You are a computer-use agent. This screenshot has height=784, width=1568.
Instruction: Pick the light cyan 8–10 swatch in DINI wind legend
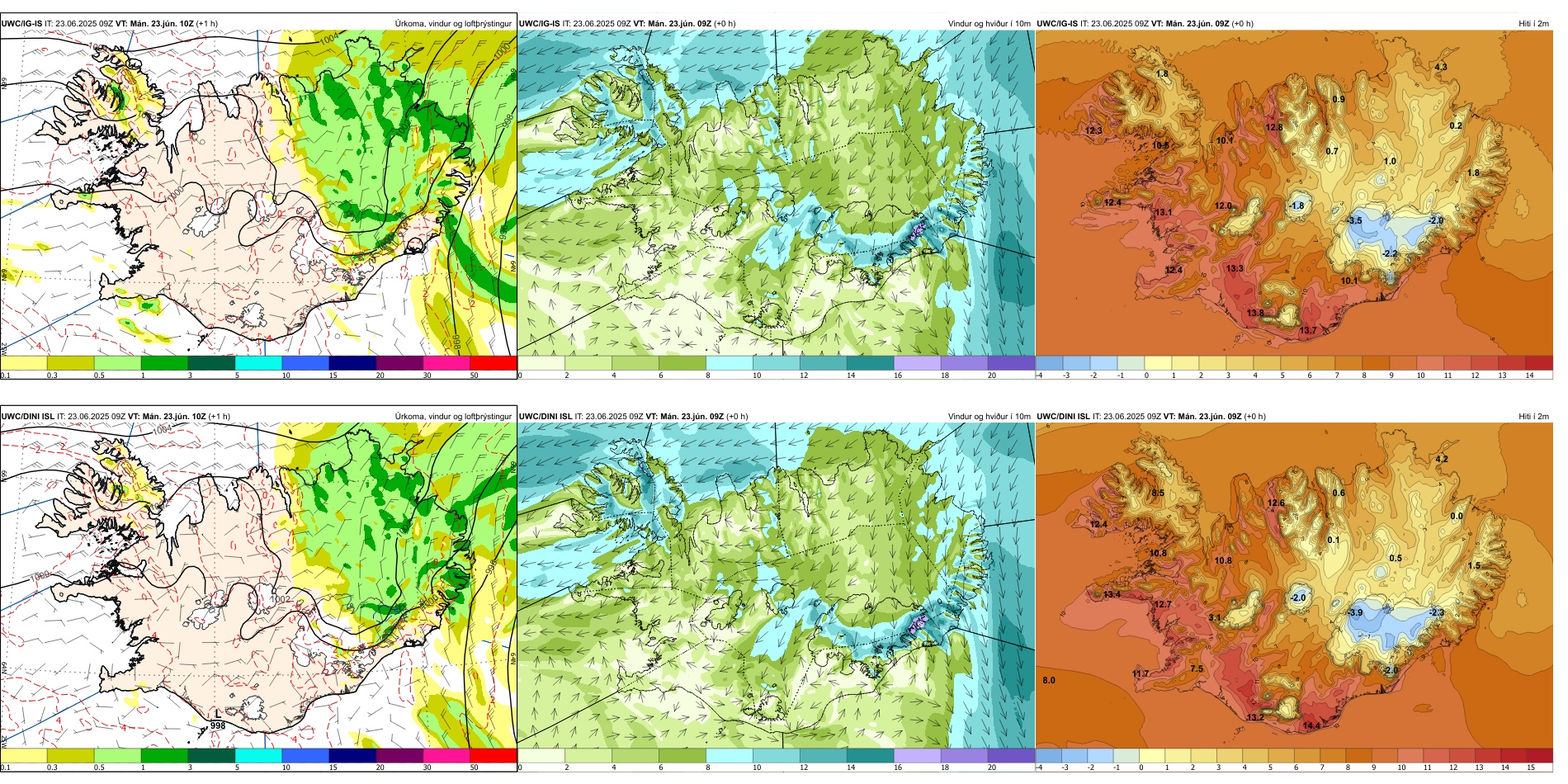click(x=730, y=755)
